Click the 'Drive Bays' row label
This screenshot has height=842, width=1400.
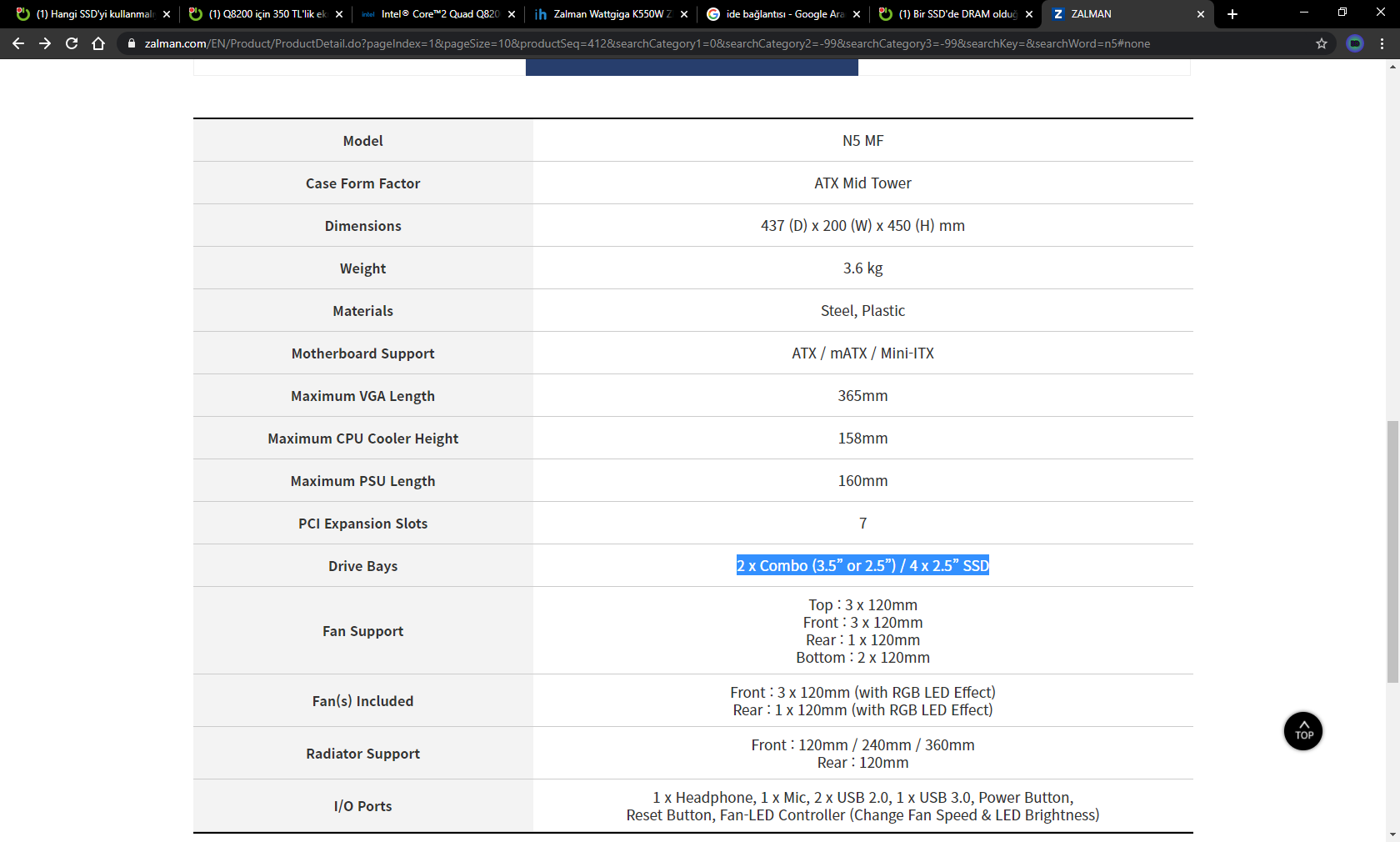click(362, 566)
